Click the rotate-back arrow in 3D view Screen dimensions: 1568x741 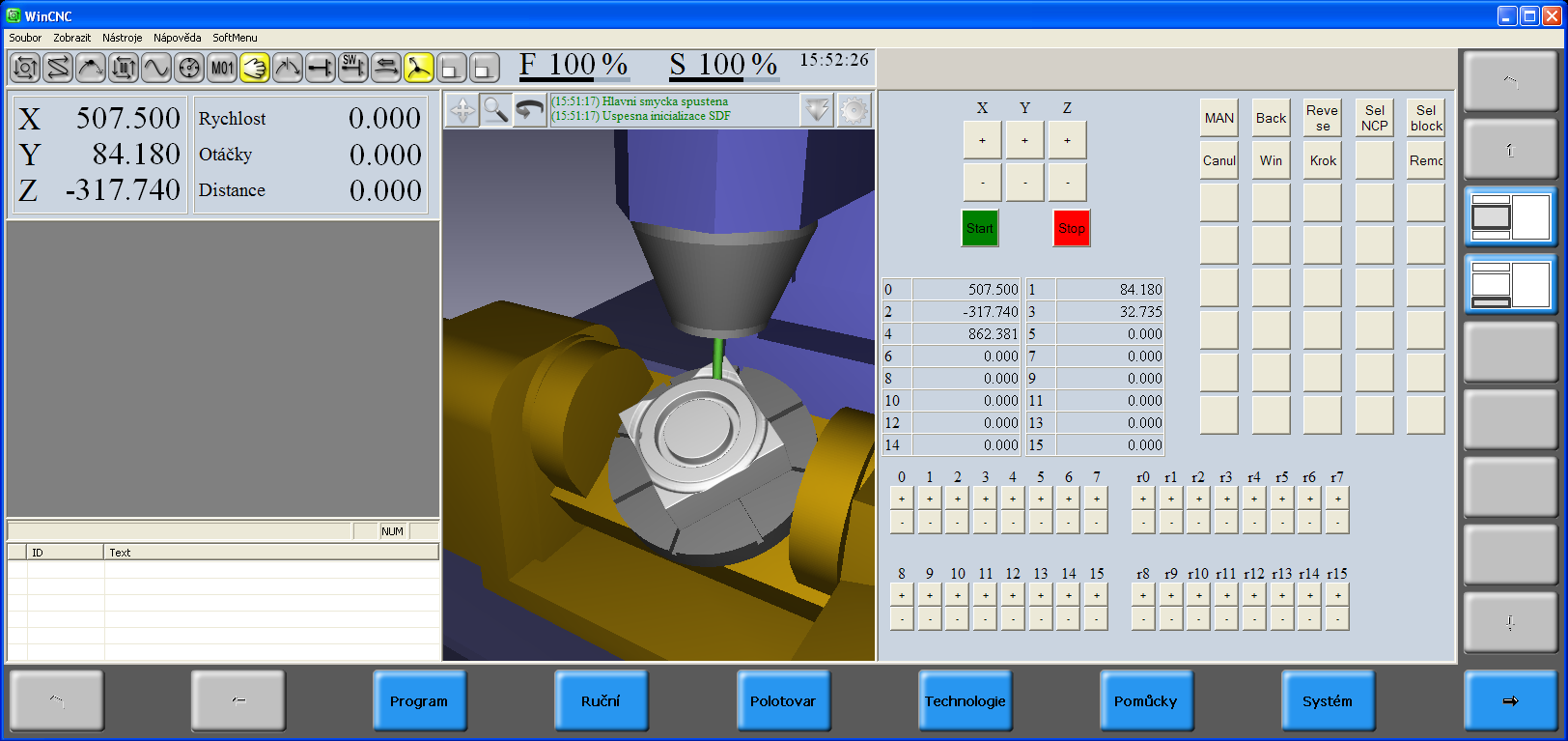tap(528, 110)
